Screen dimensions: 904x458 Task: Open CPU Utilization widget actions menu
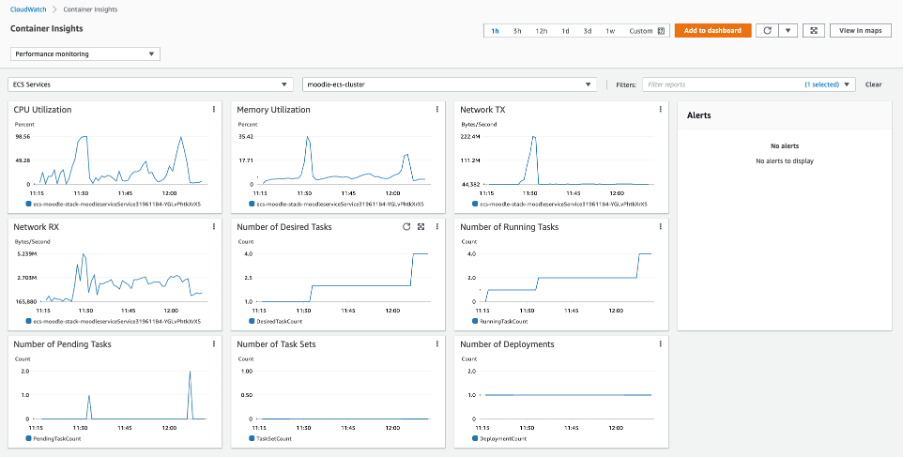[x=213, y=109]
